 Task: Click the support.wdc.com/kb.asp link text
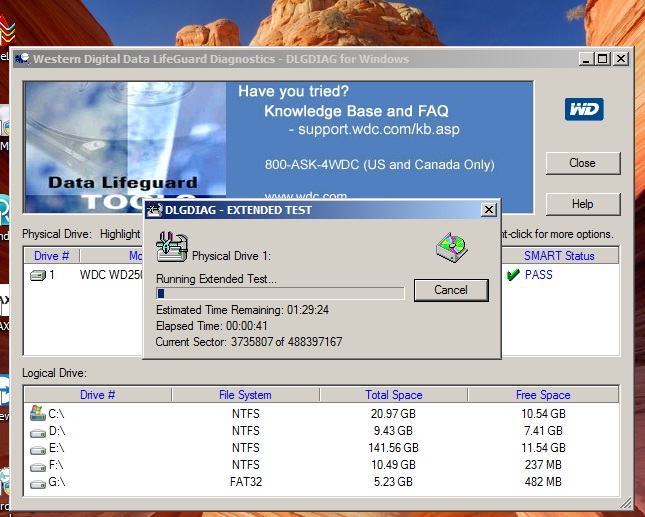[378, 130]
